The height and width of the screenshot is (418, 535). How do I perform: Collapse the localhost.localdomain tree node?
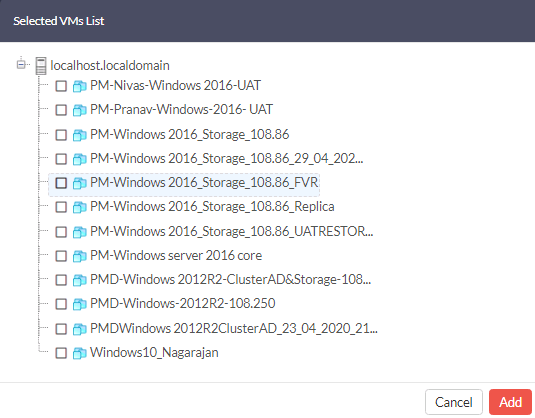(21, 64)
